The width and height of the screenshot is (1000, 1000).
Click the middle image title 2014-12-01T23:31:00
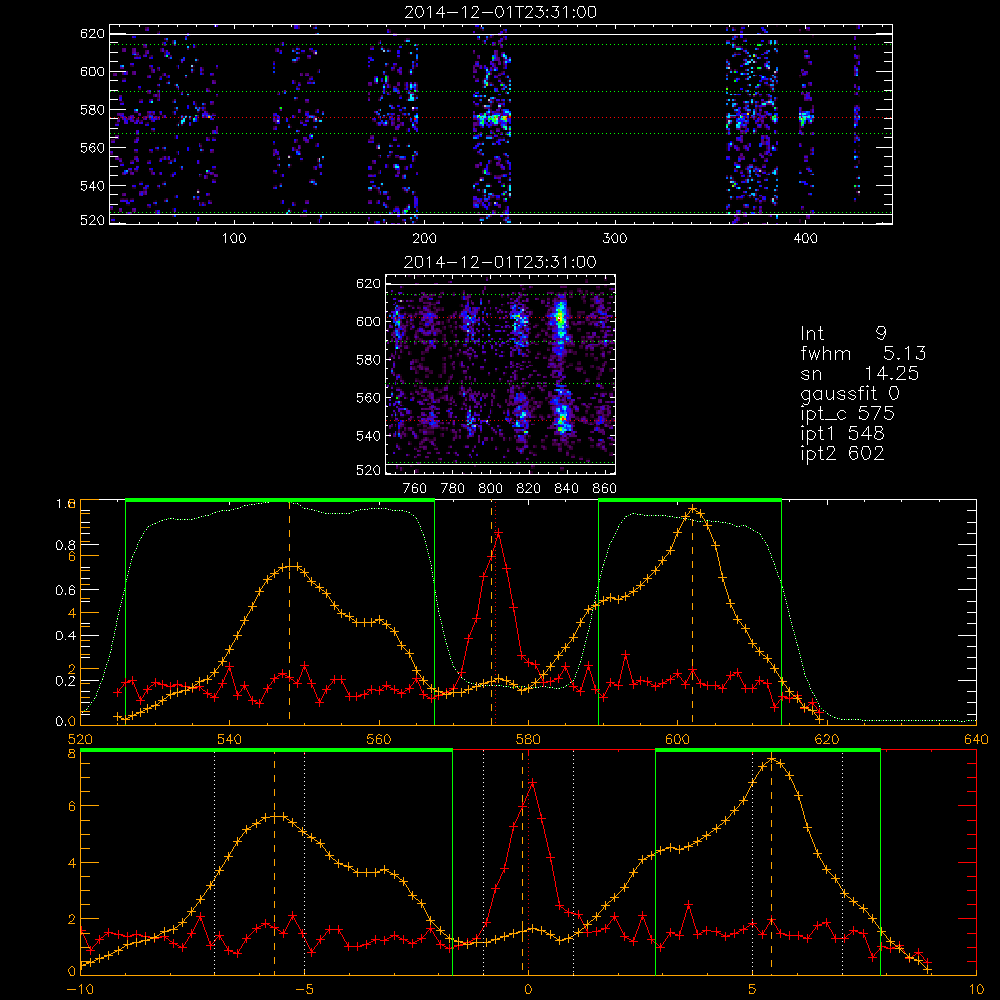pyautogui.click(x=501, y=262)
